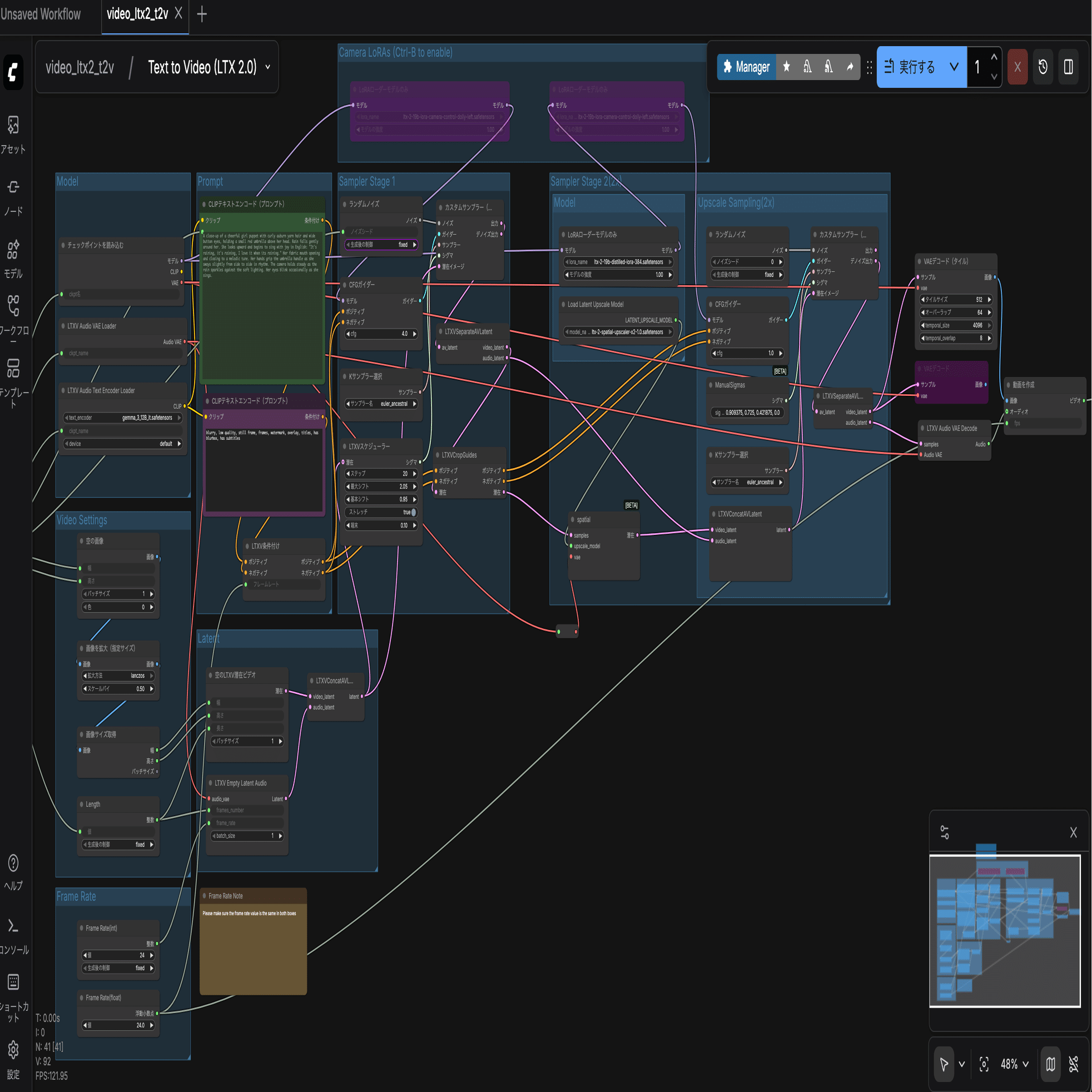Increase the batch count stepper up arrow
The height and width of the screenshot is (1092, 1092).
coord(994,58)
